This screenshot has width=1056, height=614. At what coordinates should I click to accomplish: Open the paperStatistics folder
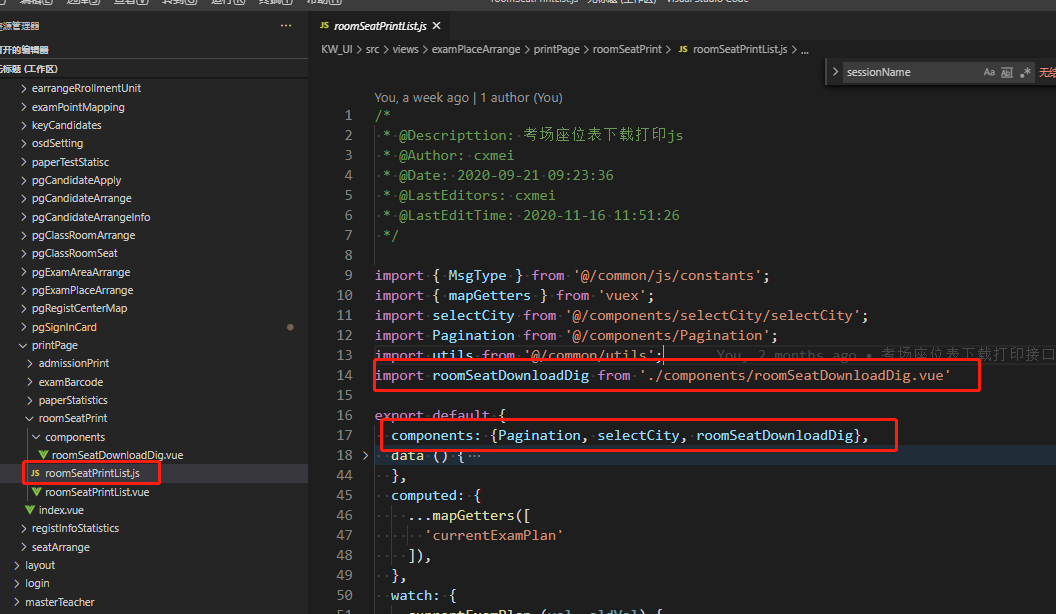(73, 400)
